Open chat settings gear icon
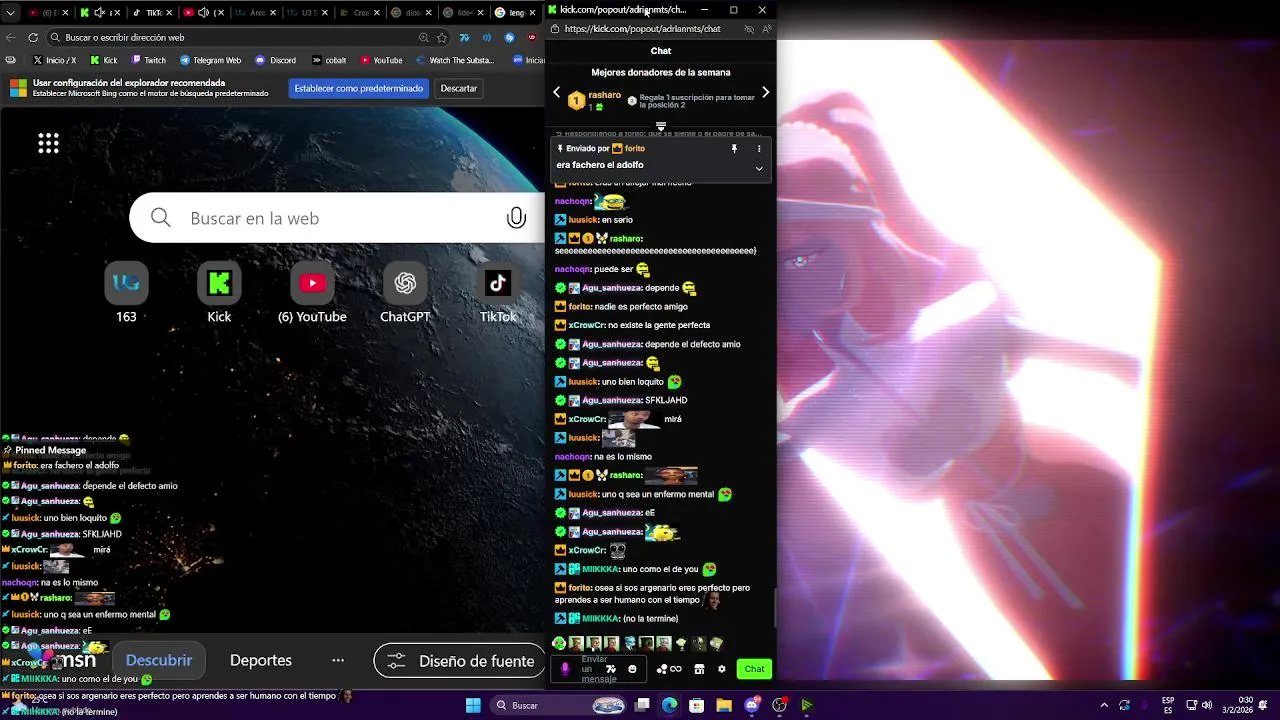The image size is (1280, 720). click(x=722, y=669)
